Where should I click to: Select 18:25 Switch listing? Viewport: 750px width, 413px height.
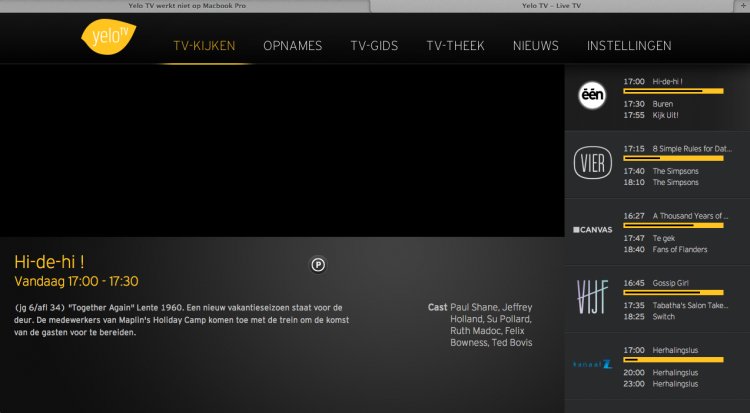click(649, 317)
